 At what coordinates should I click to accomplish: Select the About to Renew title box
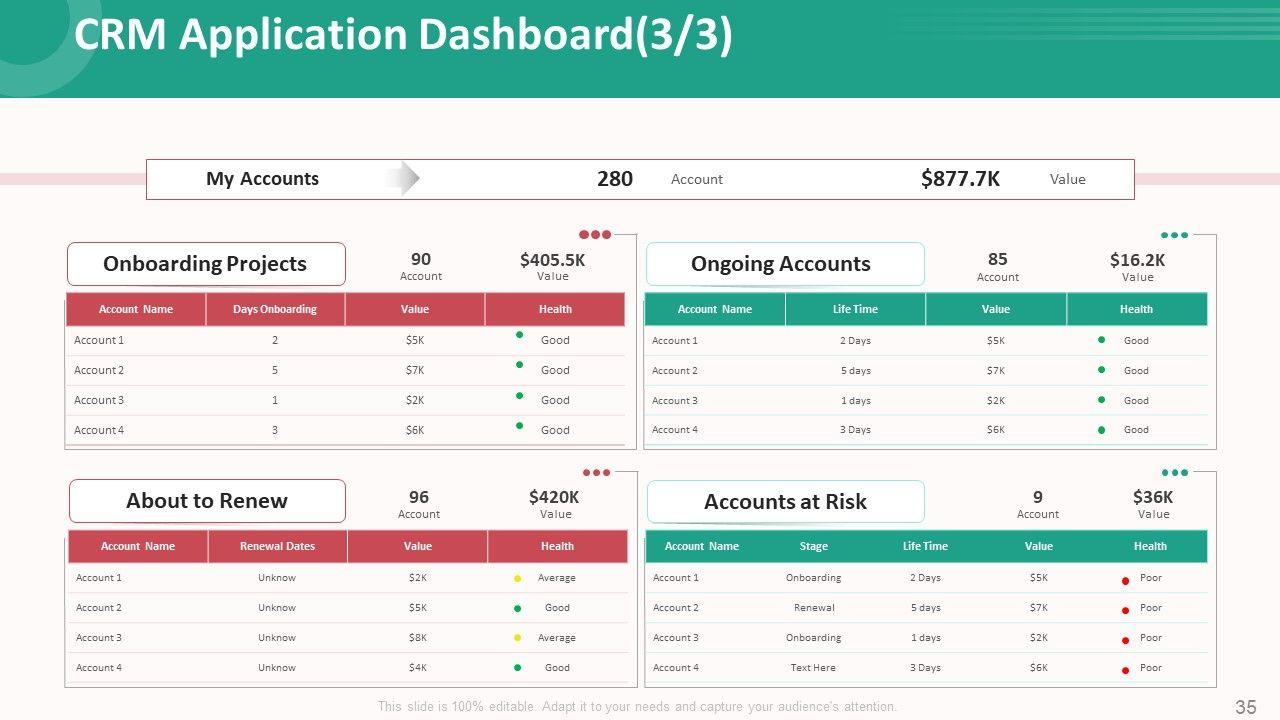tap(207, 501)
